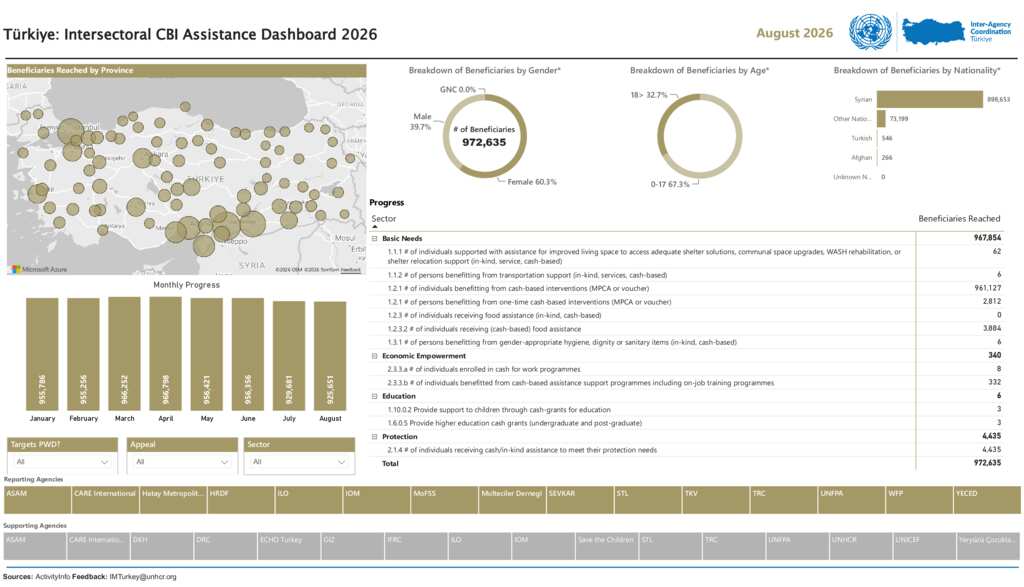
Task: Select the UNFPA reporting agency tile
Action: click(x=851, y=500)
